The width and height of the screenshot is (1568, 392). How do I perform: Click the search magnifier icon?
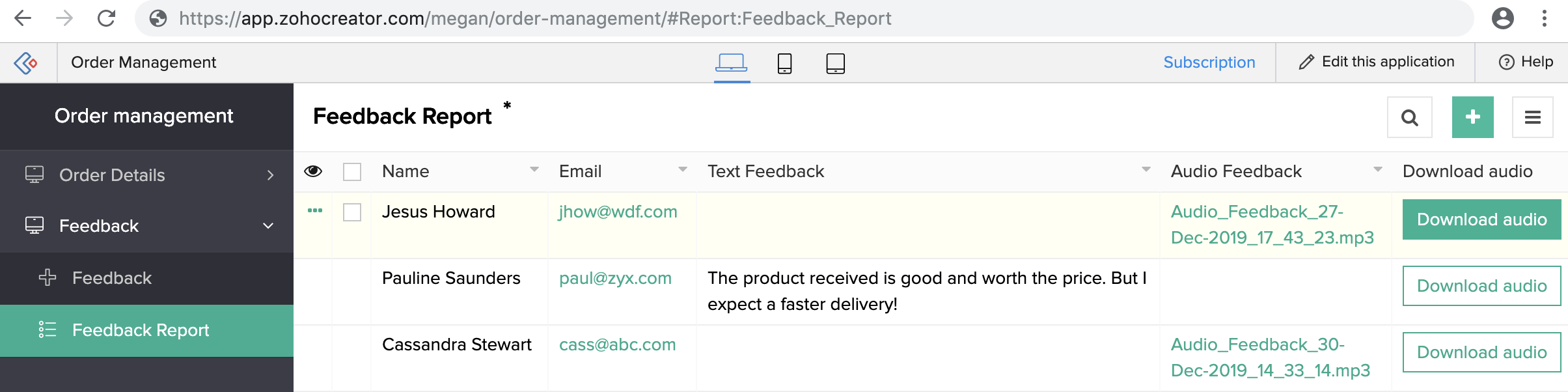pos(1409,118)
